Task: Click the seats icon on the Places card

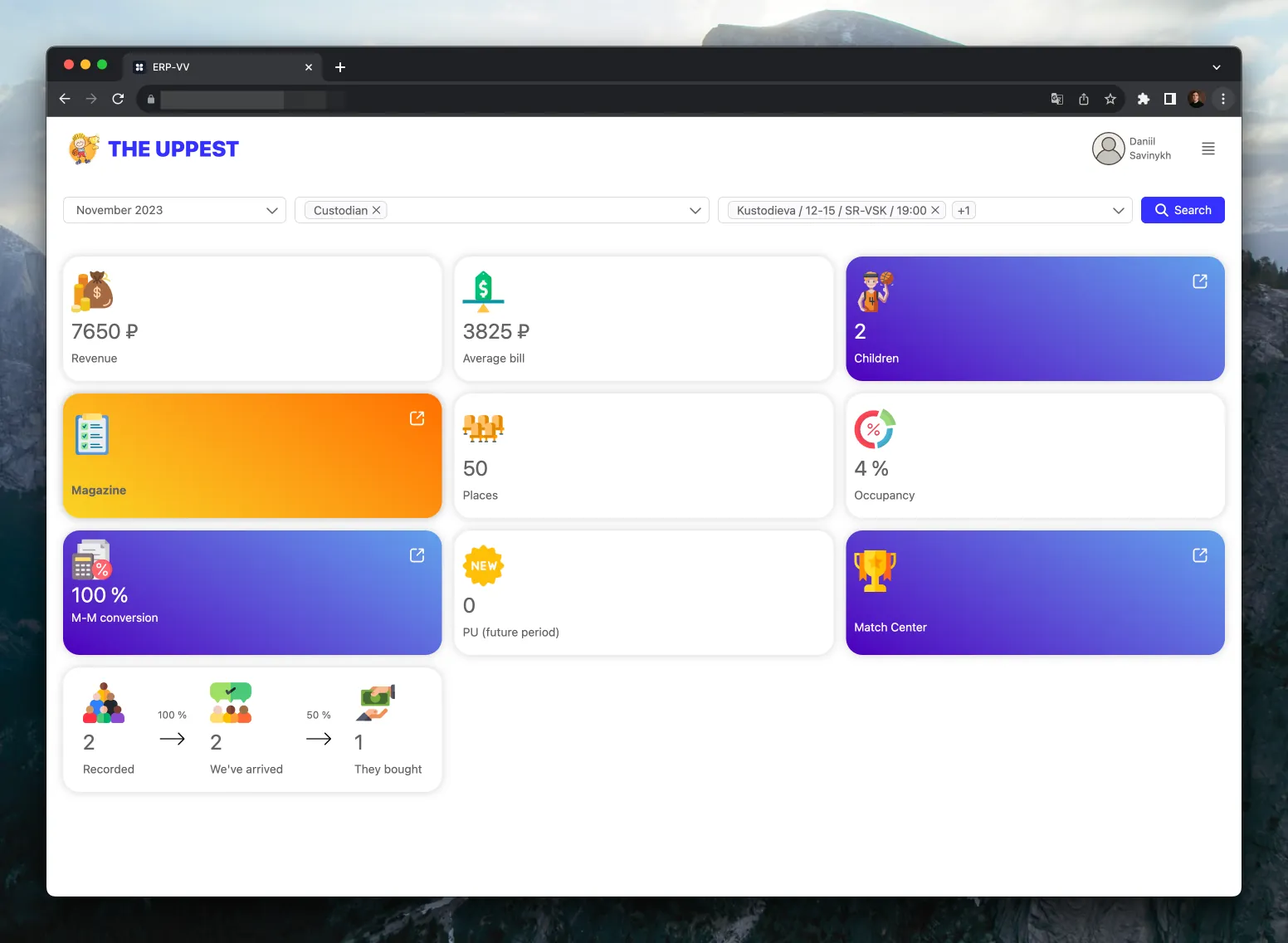Action: (x=482, y=428)
